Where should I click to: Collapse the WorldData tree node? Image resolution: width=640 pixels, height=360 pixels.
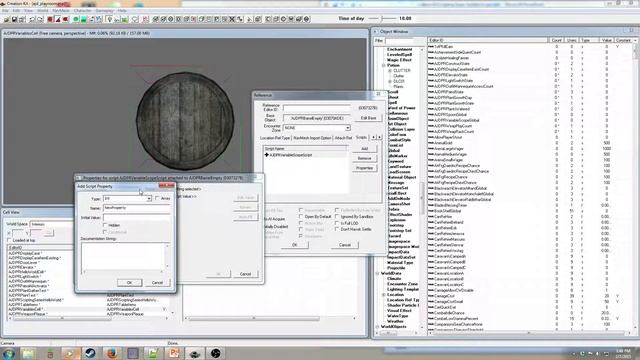[x=378, y=273]
